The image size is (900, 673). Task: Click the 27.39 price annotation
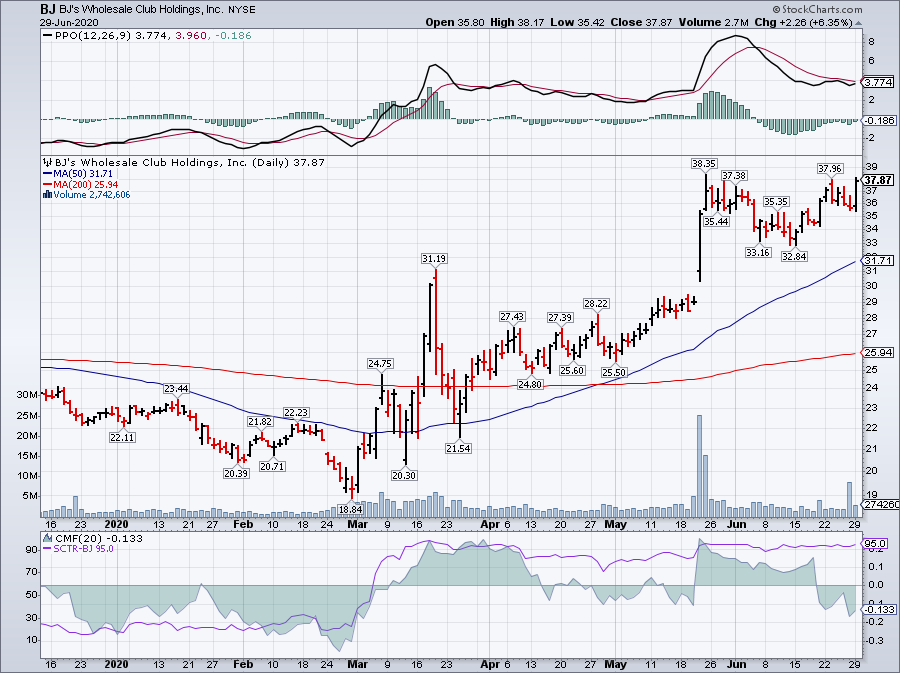(560, 317)
